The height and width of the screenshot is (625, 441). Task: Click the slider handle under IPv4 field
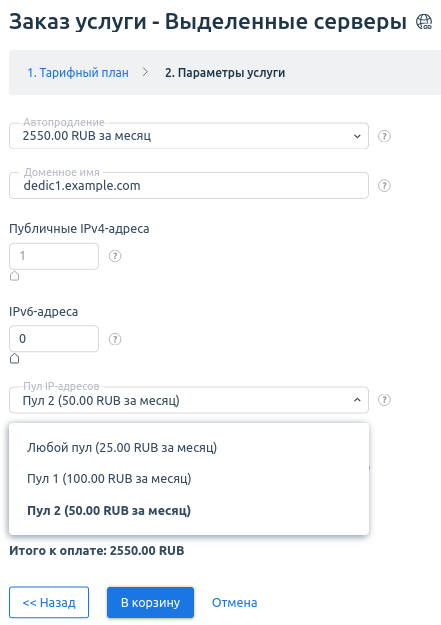[x=14, y=275]
